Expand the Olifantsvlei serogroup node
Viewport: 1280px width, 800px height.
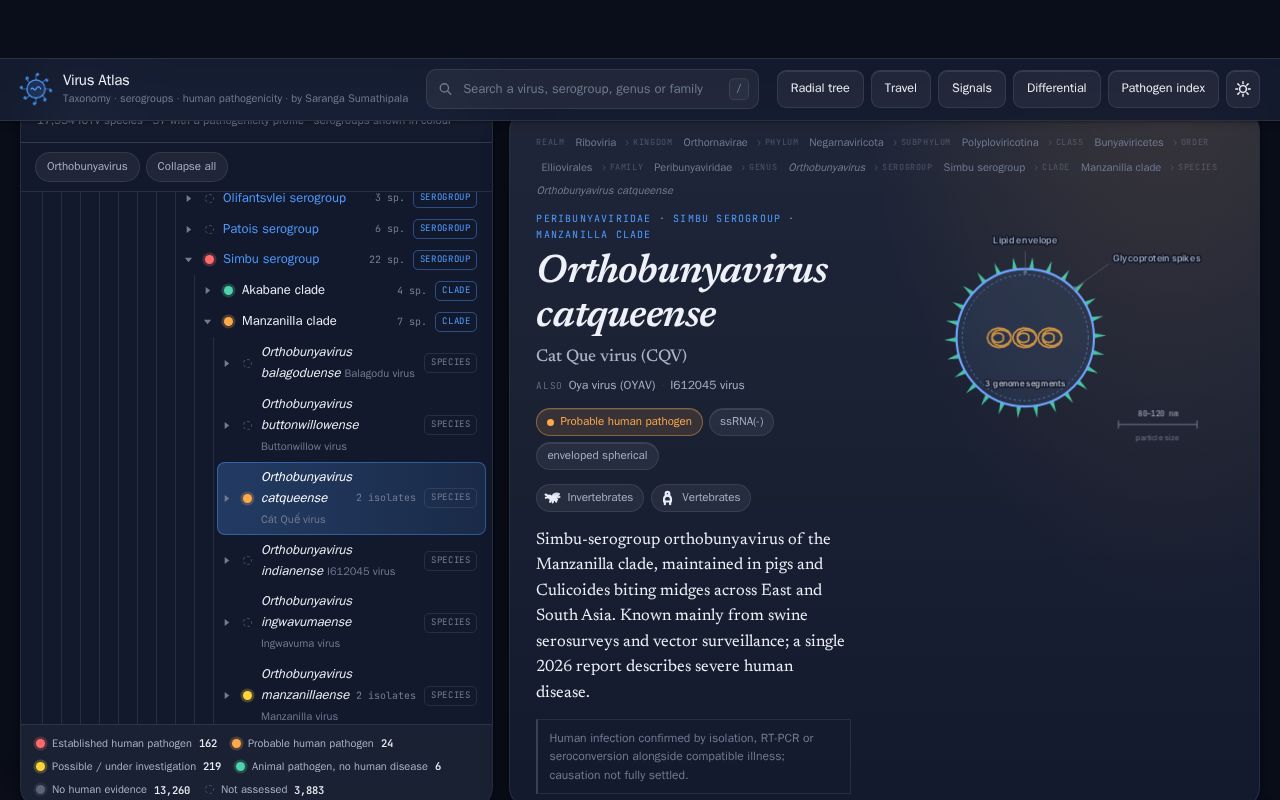[188, 198]
